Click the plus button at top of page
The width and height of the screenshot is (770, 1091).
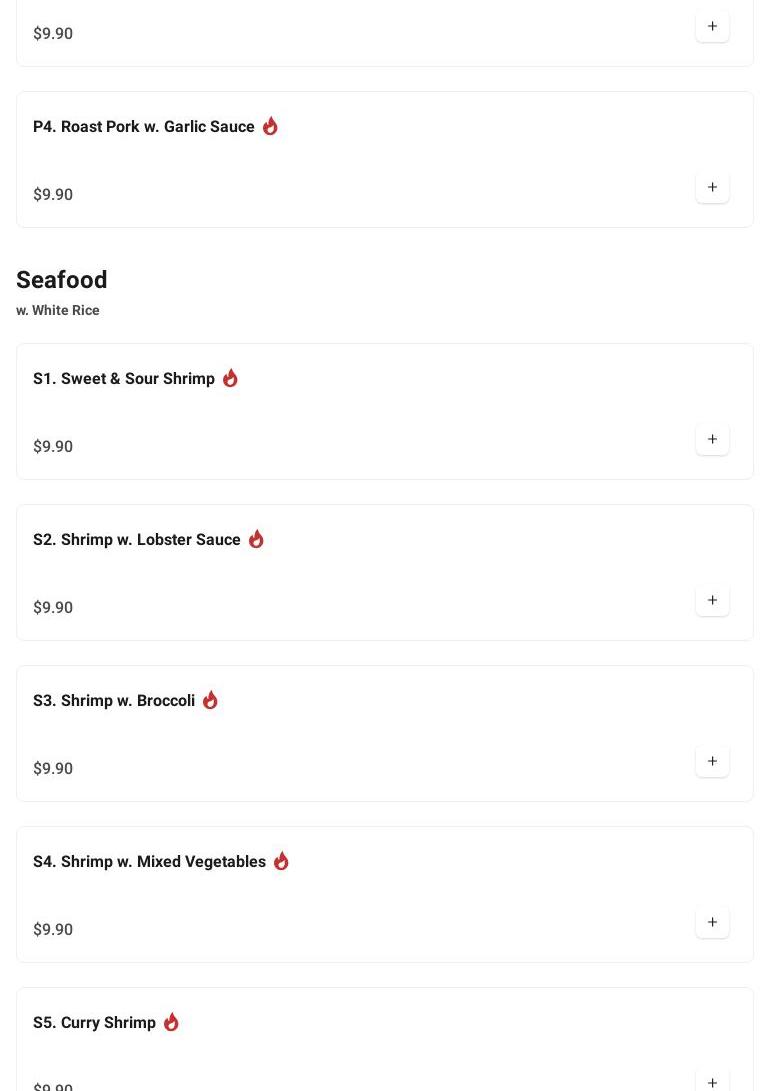(x=712, y=26)
